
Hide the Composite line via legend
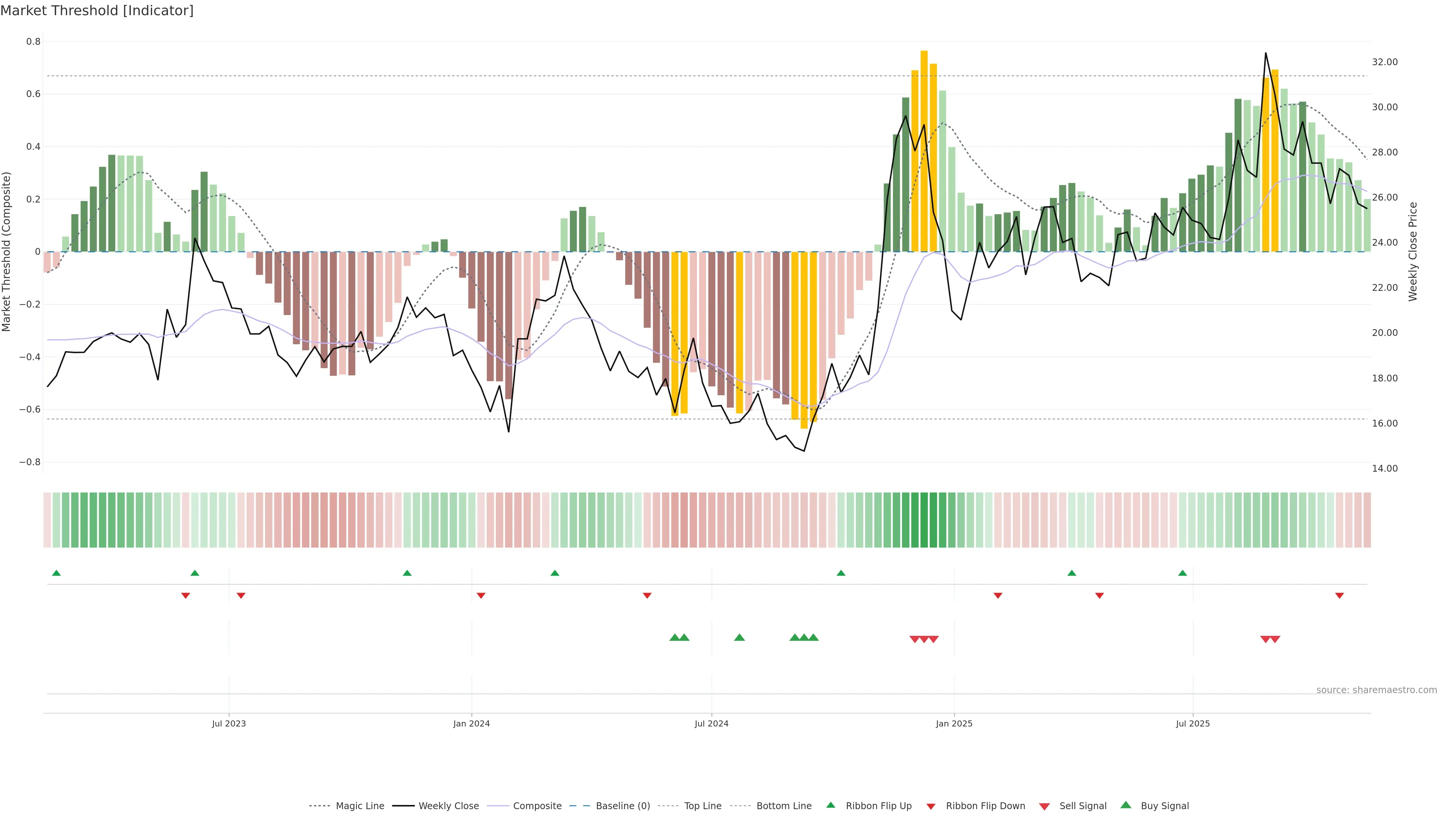click(537, 806)
